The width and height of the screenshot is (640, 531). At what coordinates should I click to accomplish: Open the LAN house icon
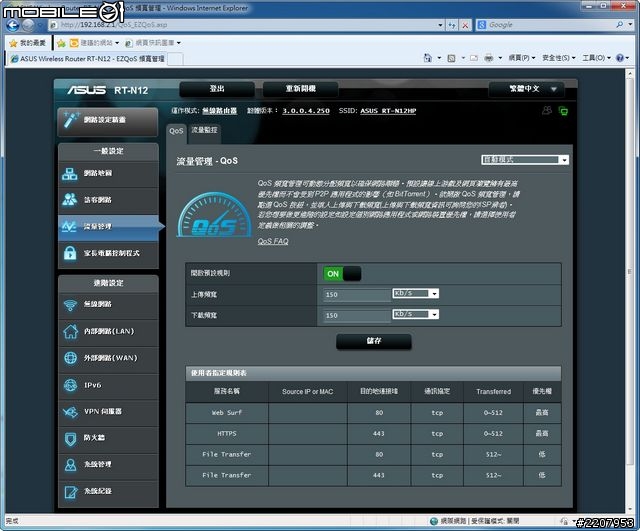70,331
